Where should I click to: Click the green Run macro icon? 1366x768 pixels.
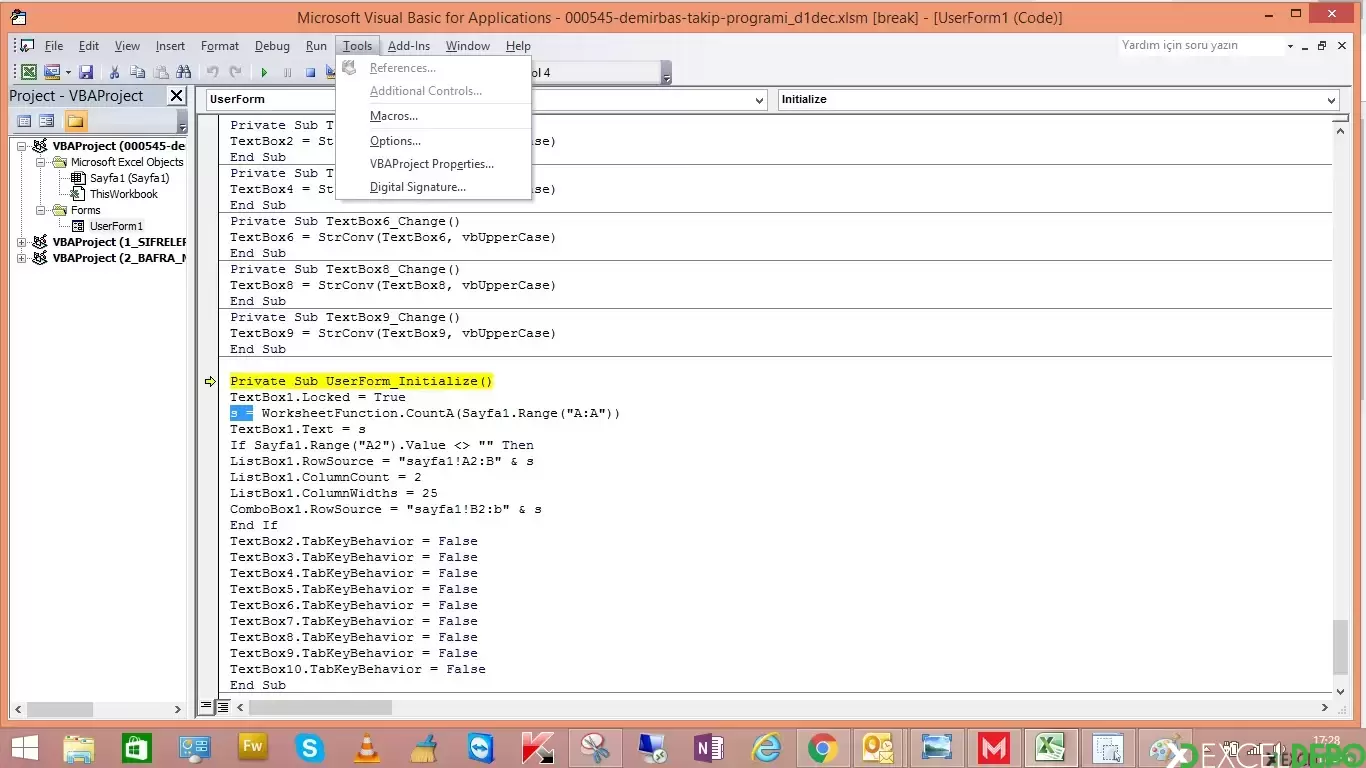(x=264, y=72)
